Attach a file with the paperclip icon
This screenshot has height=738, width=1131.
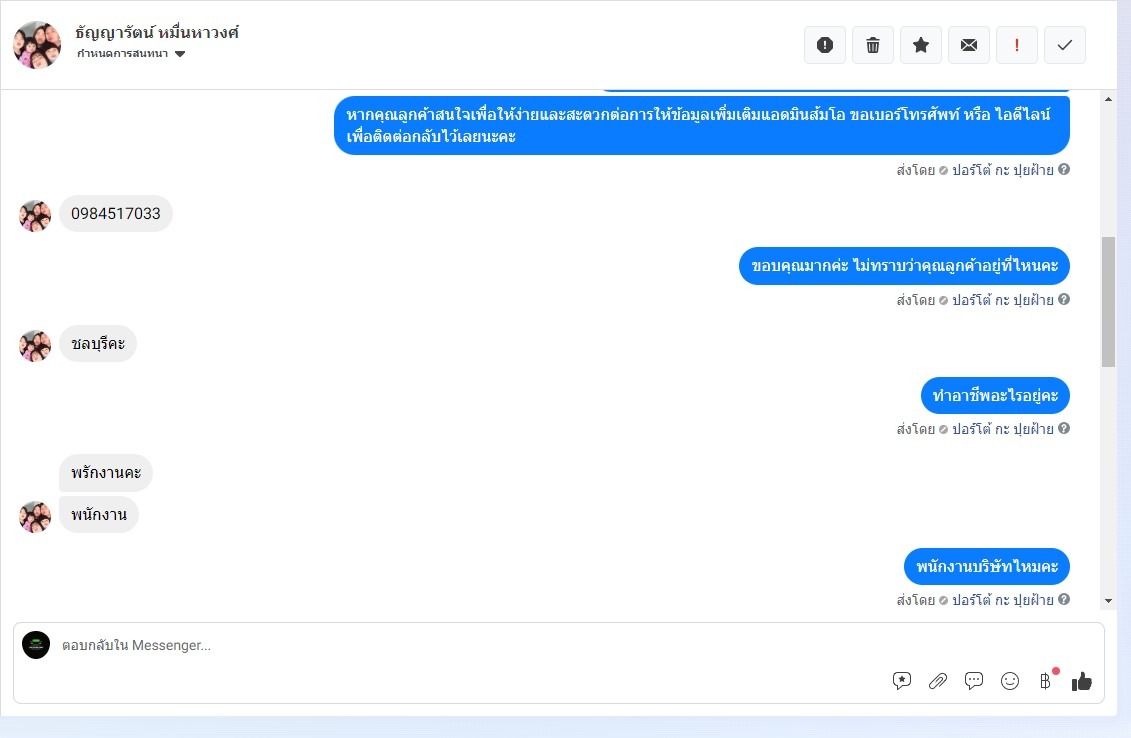938,680
